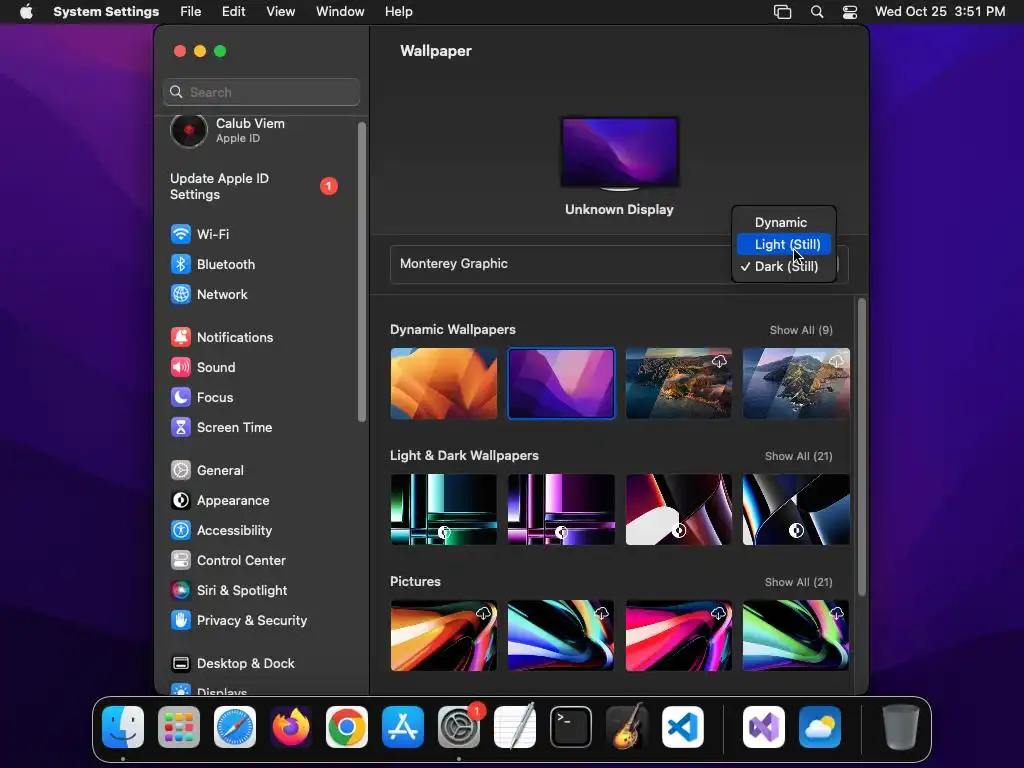Launch GarageBand from the Dock
This screenshot has width=1024, height=768.
627,727
